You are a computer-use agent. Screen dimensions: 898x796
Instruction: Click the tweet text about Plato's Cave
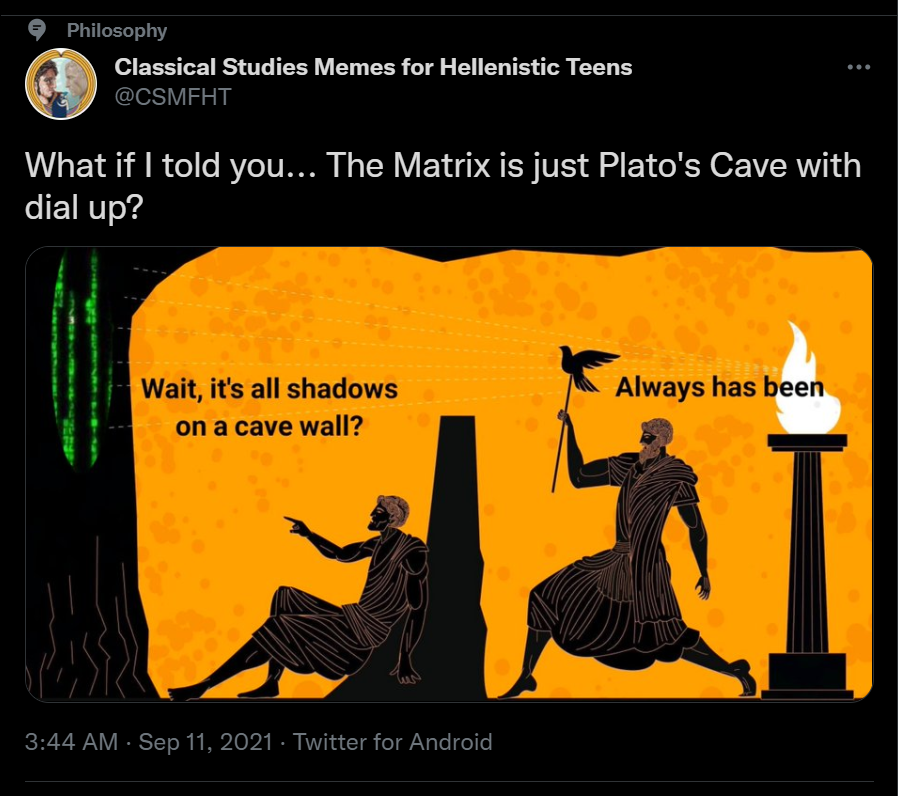[443, 186]
